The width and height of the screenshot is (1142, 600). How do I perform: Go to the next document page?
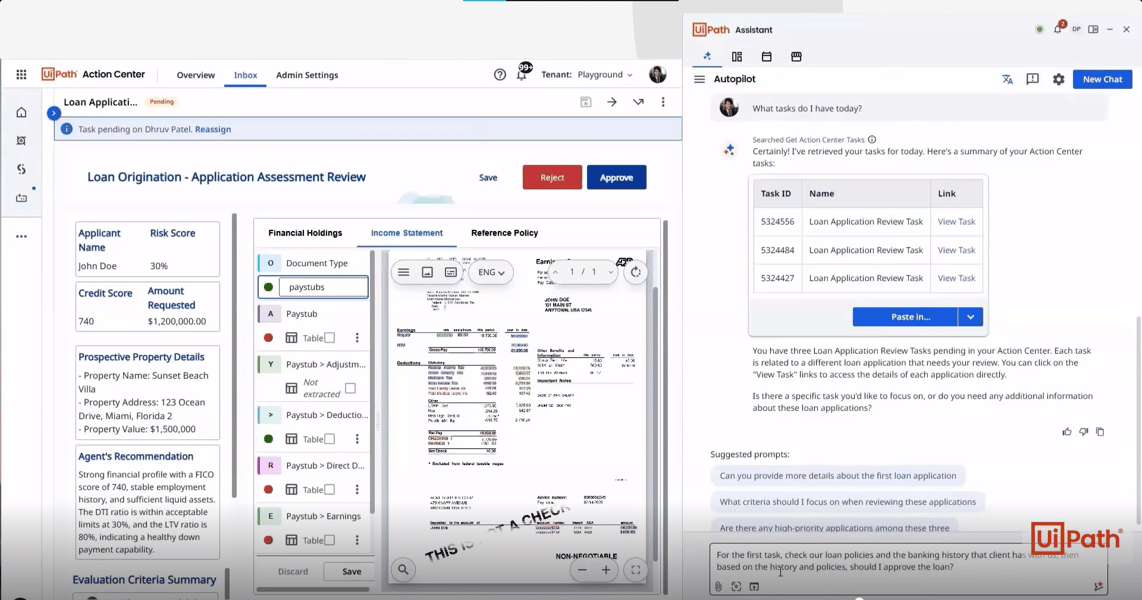coord(610,272)
